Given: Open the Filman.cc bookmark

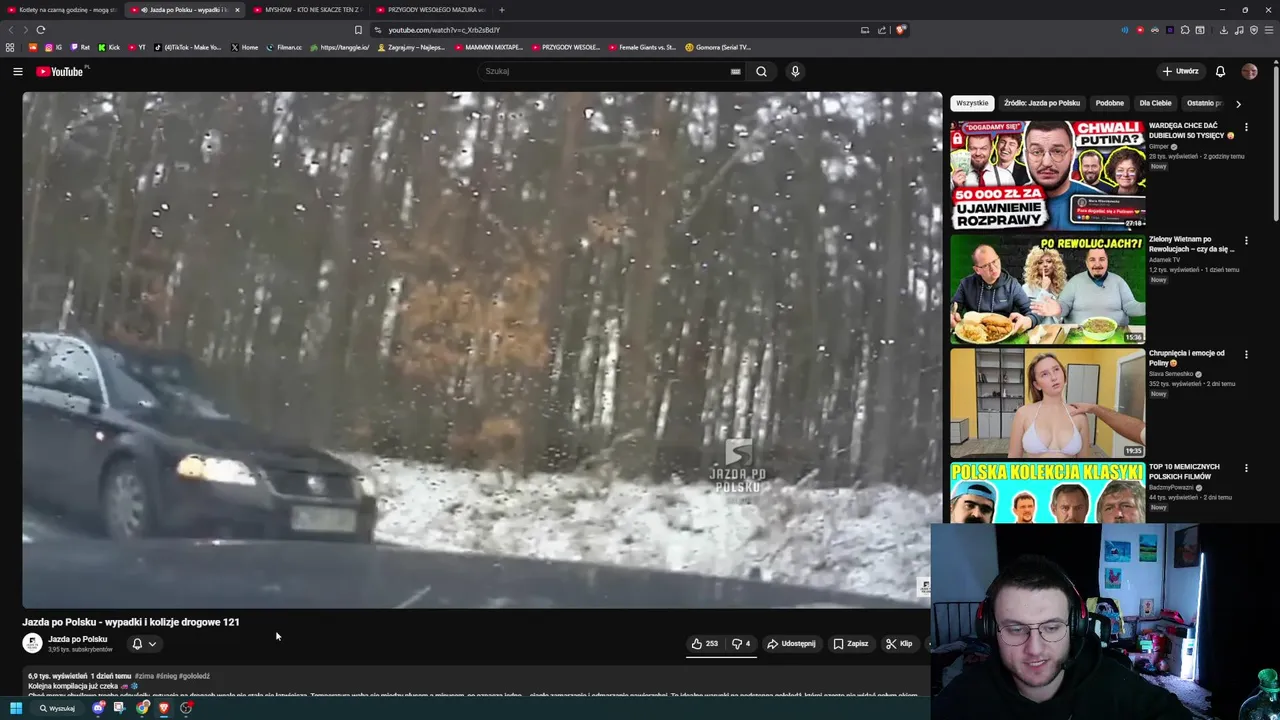Looking at the screenshot, I should tap(284, 47).
